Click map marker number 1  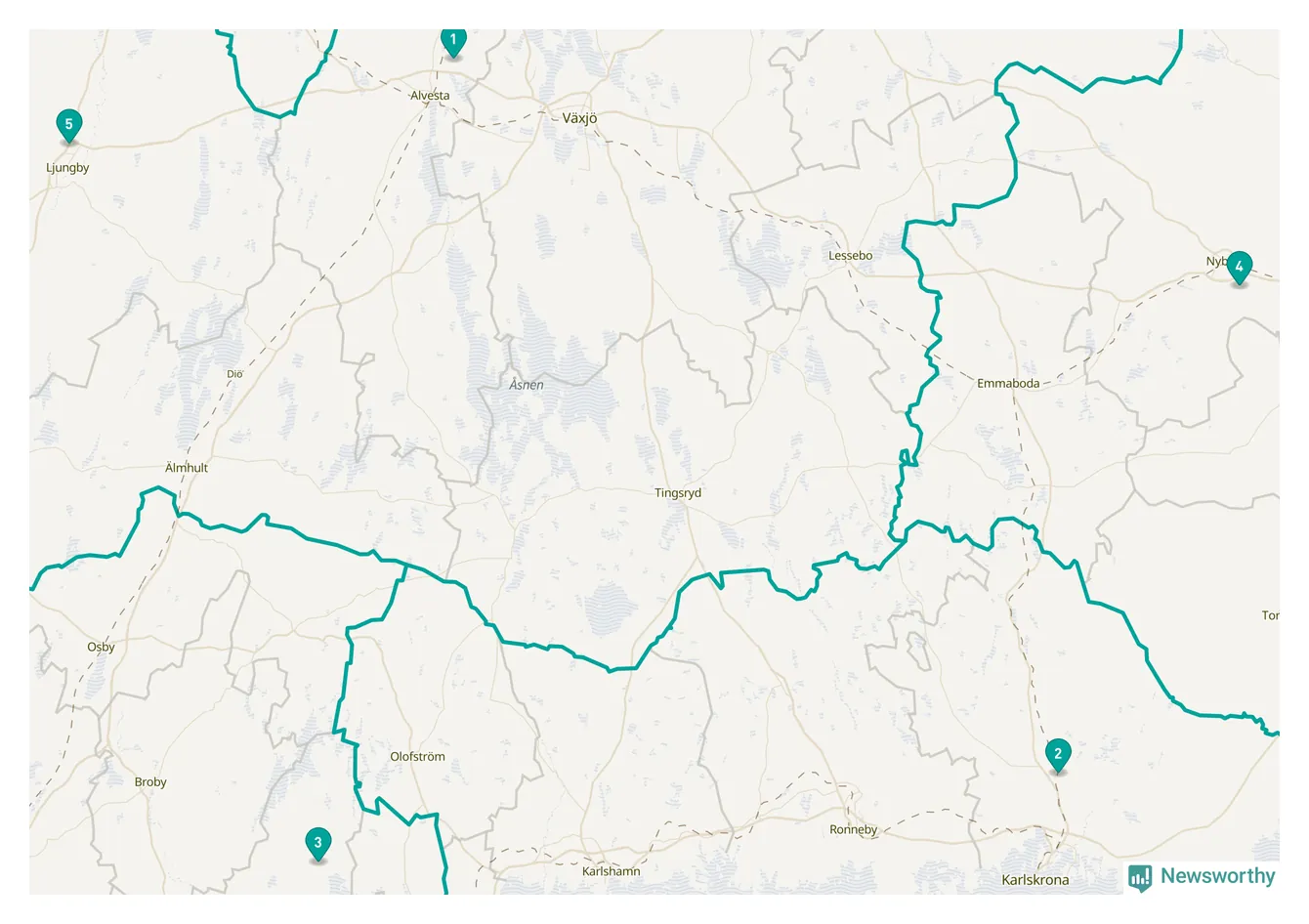[x=452, y=42]
